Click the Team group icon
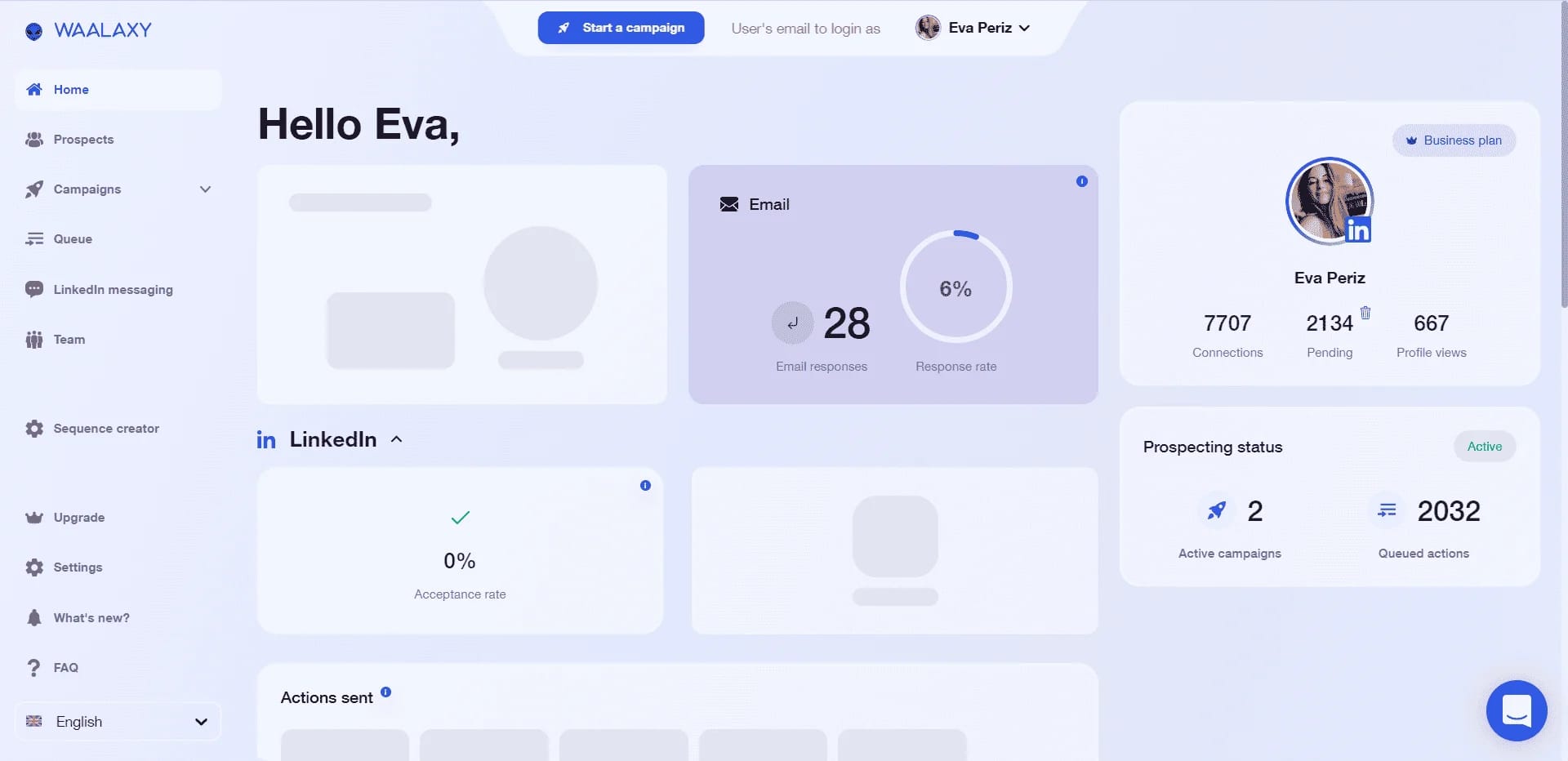 coord(34,340)
